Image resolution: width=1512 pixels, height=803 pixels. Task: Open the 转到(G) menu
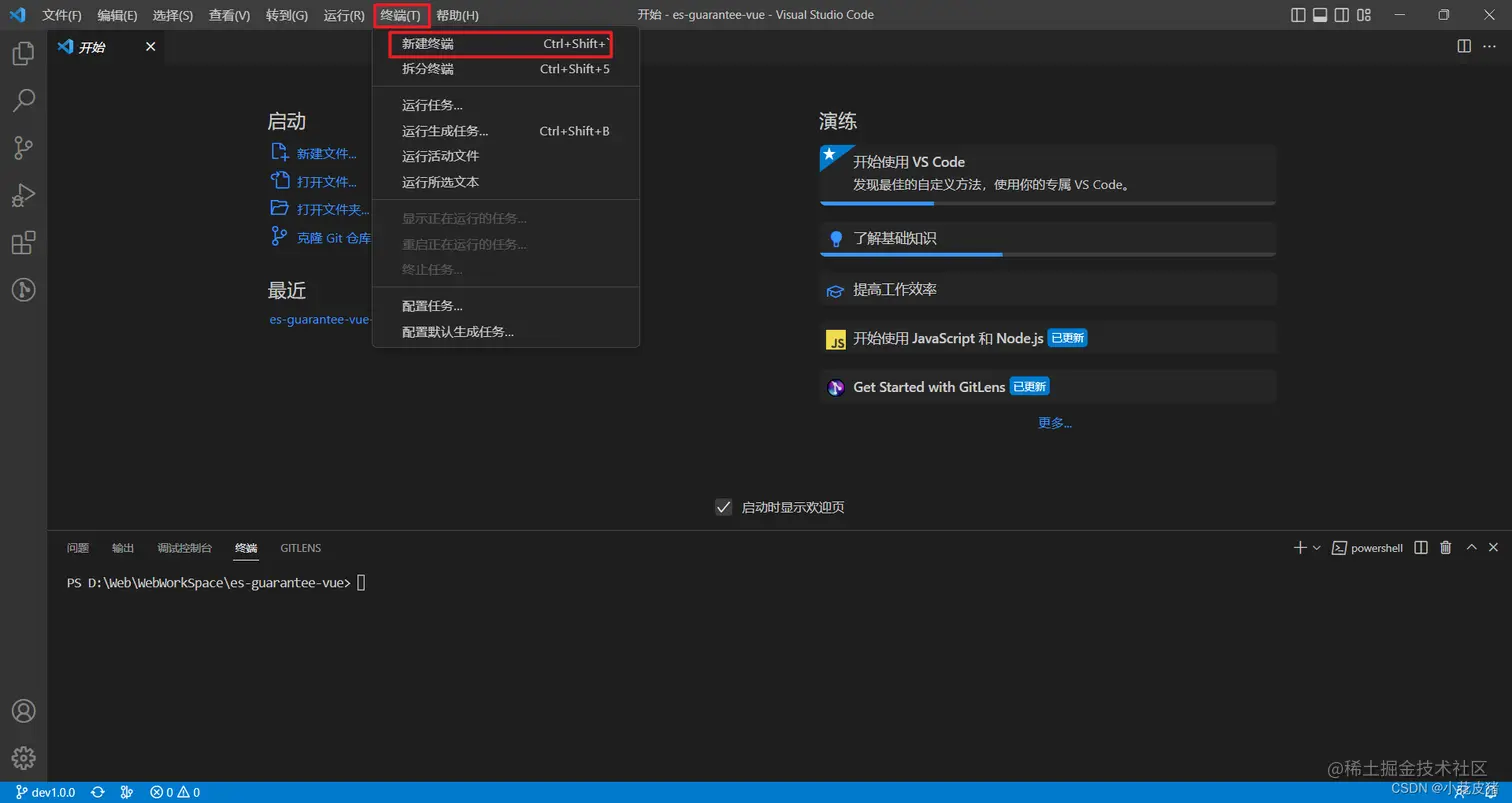coord(287,15)
